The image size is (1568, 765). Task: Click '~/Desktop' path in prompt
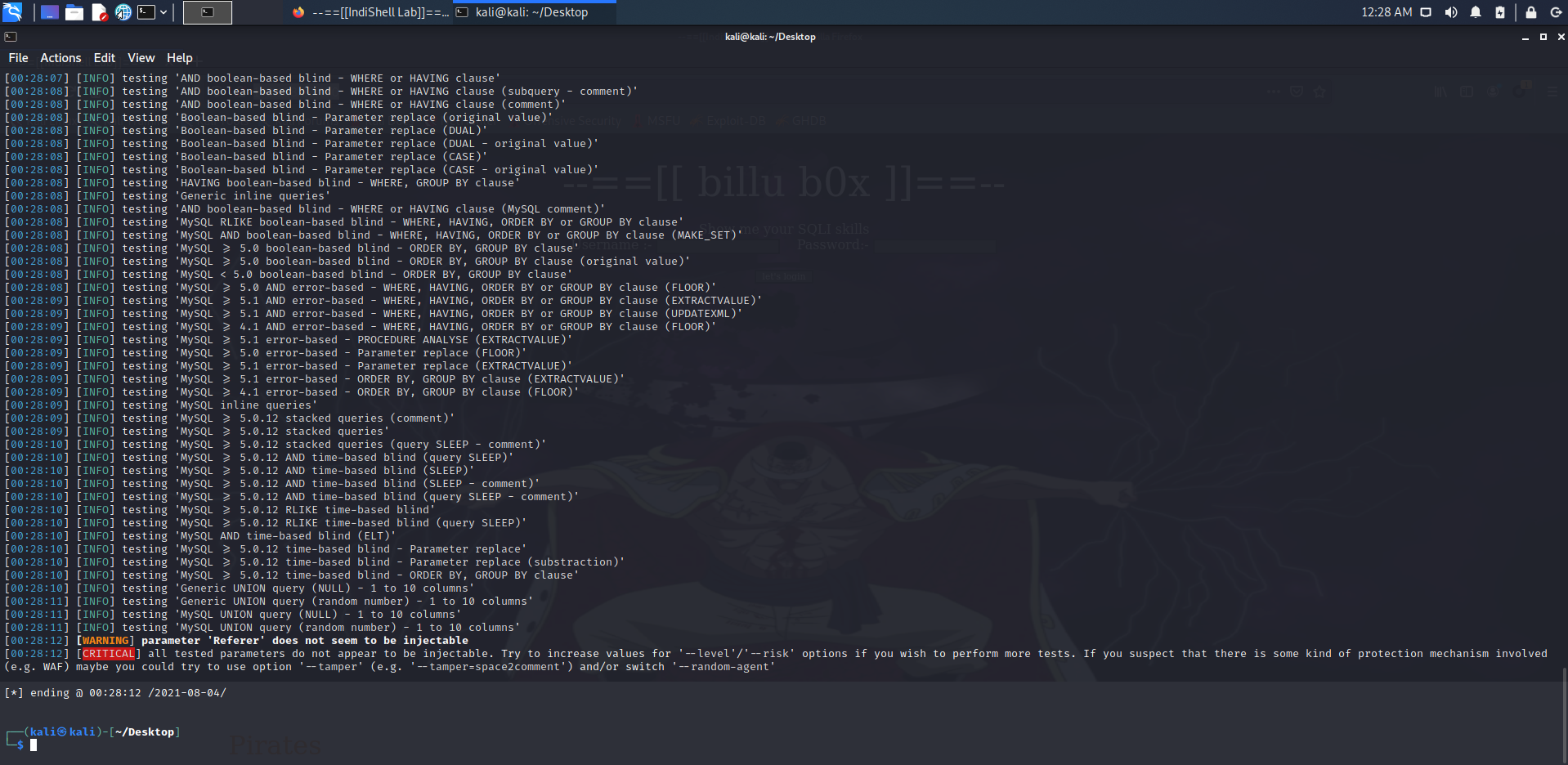(145, 732)
